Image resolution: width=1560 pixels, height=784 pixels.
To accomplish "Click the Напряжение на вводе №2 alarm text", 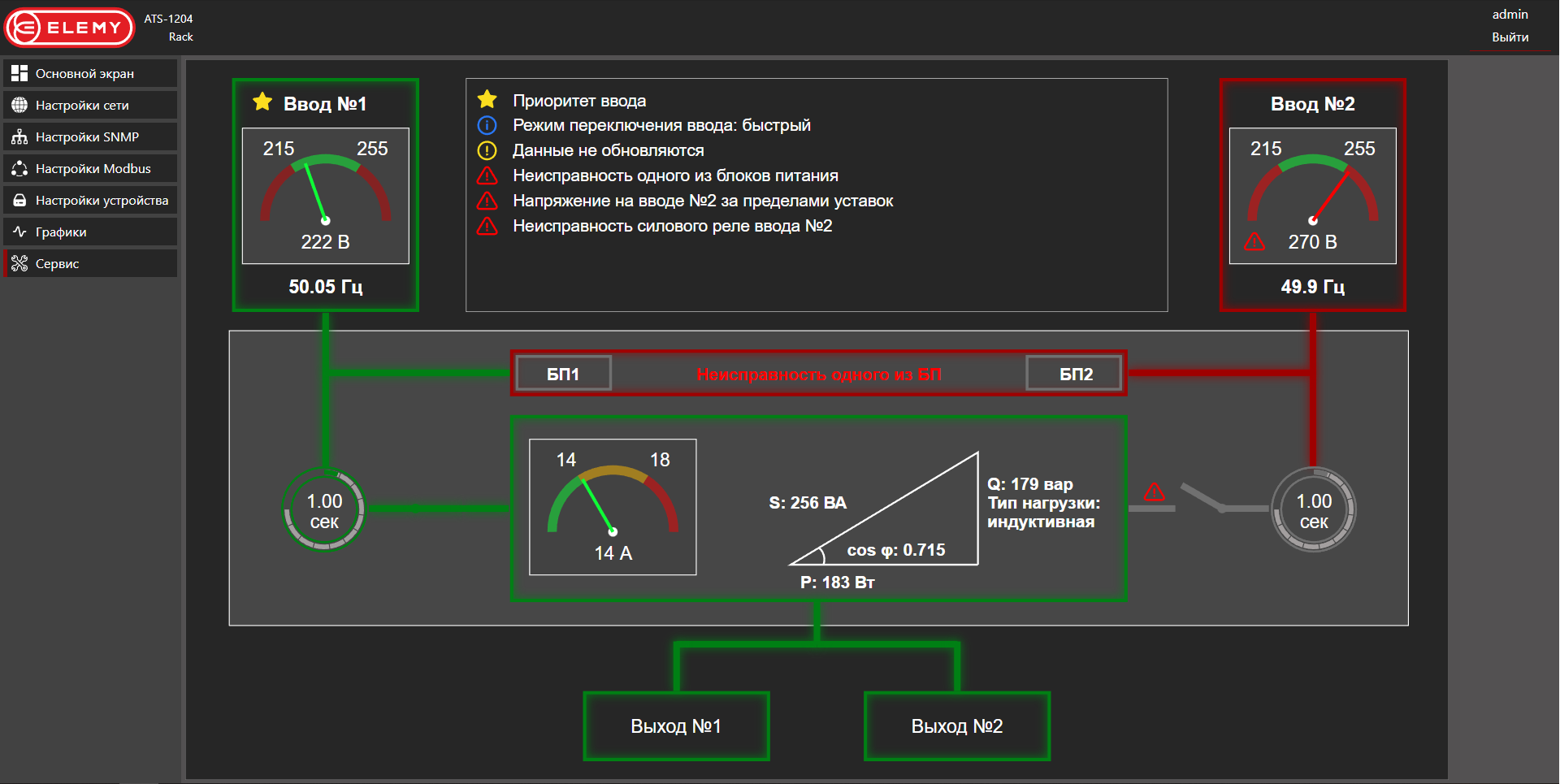I will 703,201.
